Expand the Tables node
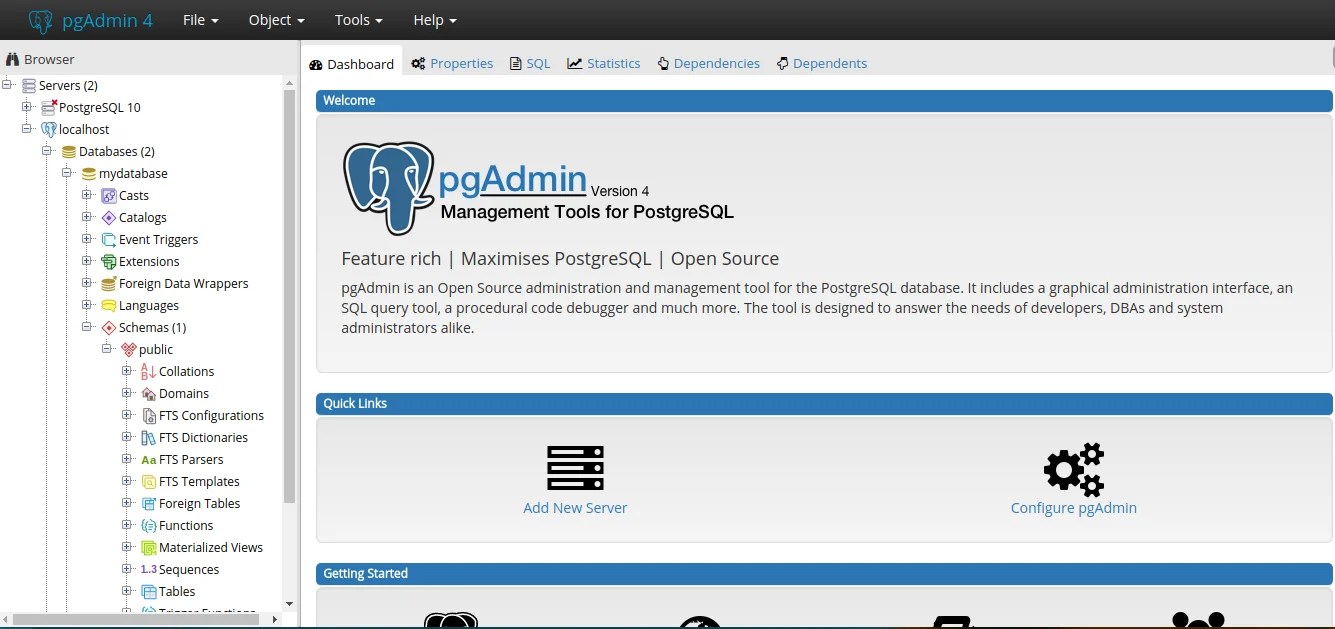Screen dimensions: 1335x629 click(x=126, y=591)
